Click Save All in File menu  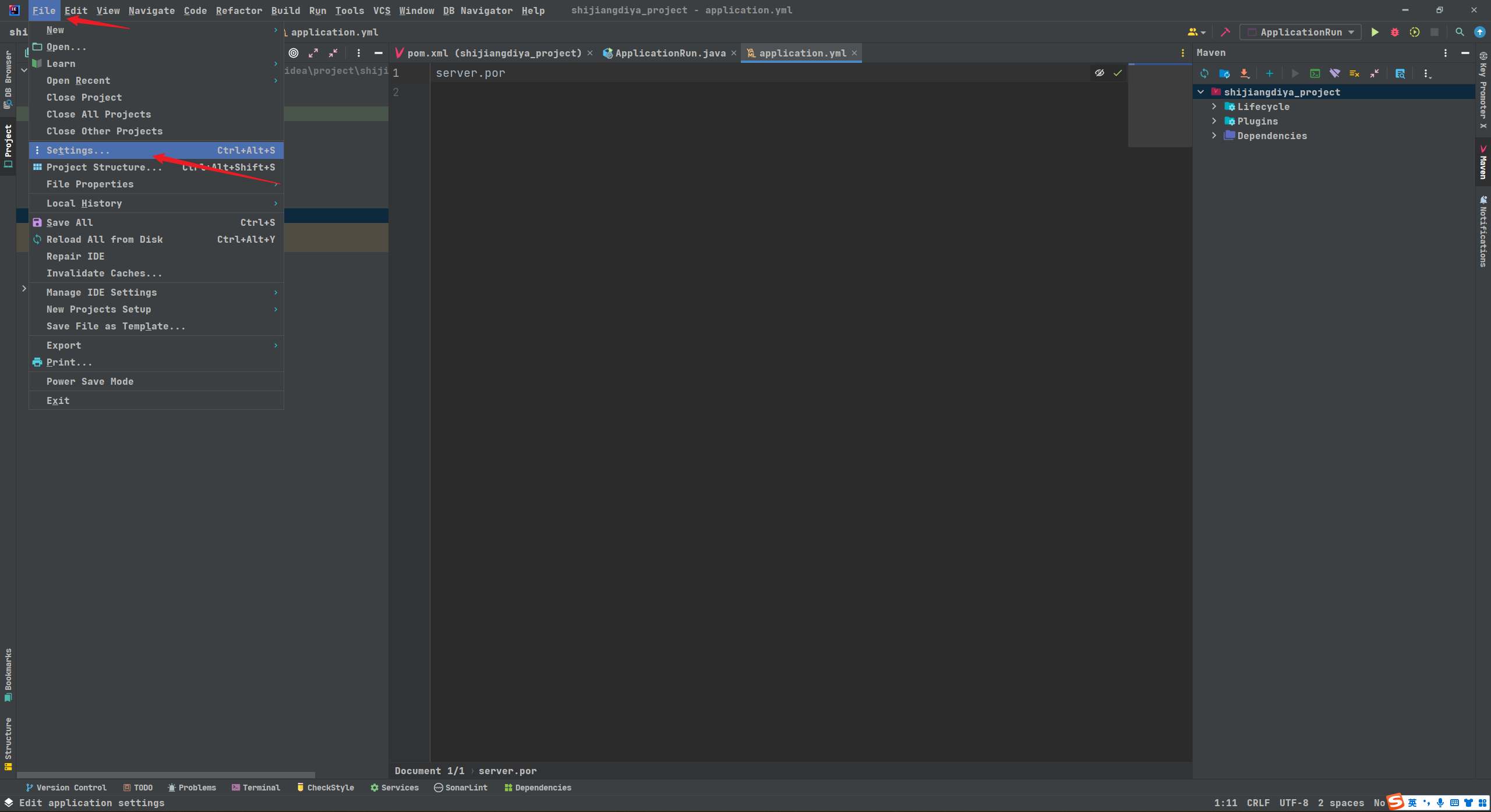[156, 222]
